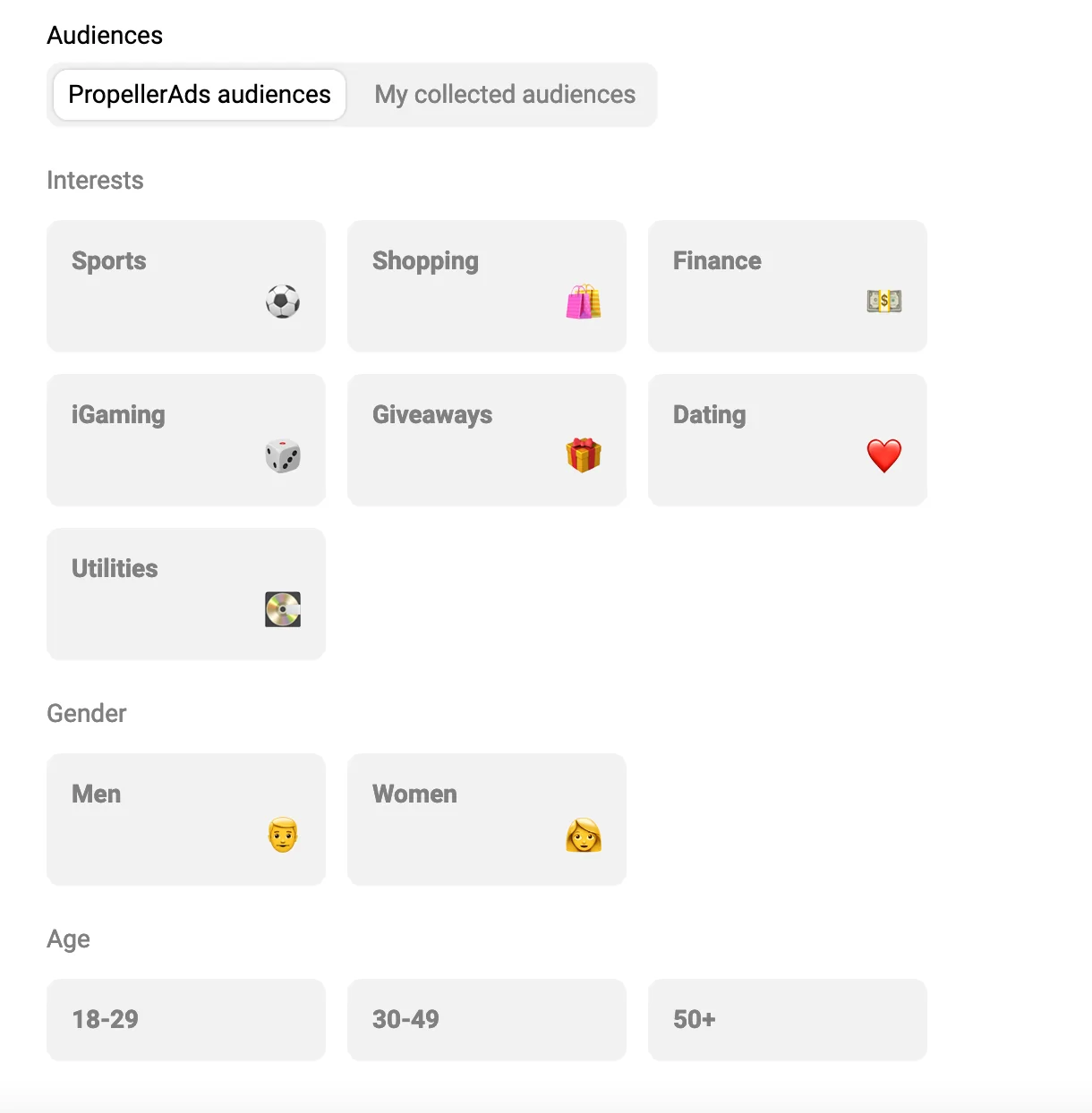The image size is (1092, 1113).
Task: Click the soccer ball icon on Sports card
Action: click(x=282, y=302)
